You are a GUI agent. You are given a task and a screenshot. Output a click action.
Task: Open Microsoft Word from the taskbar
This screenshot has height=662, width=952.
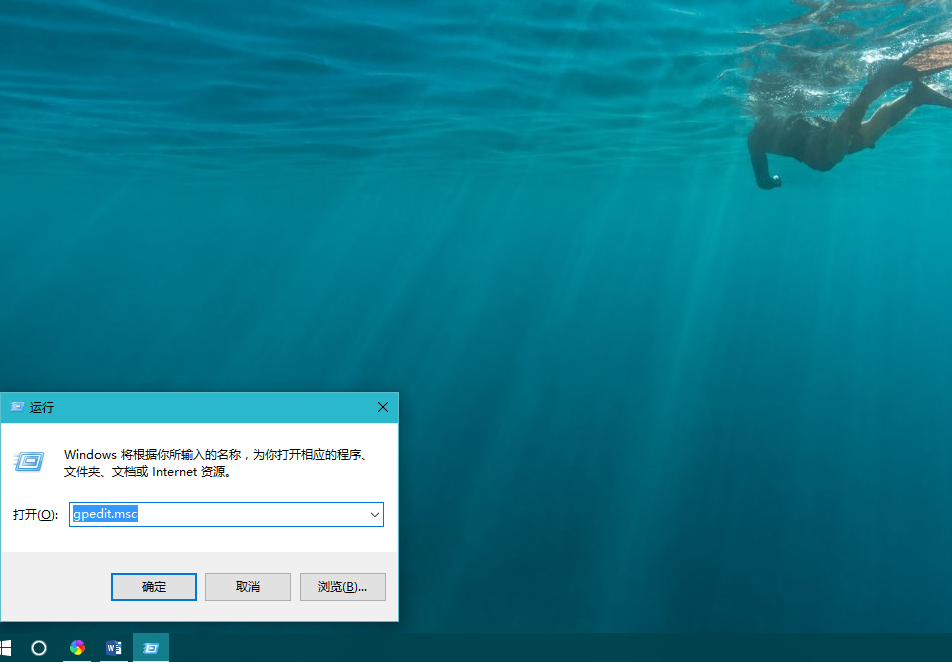point(113,648)
